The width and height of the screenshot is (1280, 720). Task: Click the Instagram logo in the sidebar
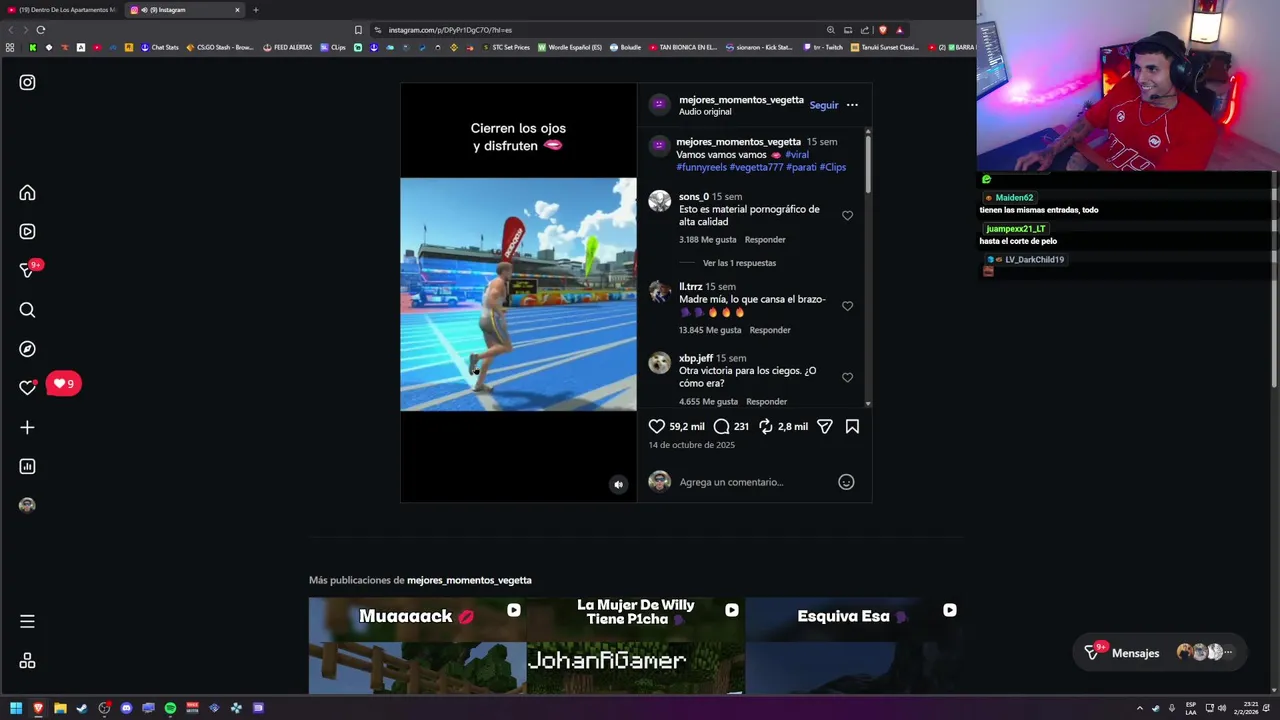[27, 83]
